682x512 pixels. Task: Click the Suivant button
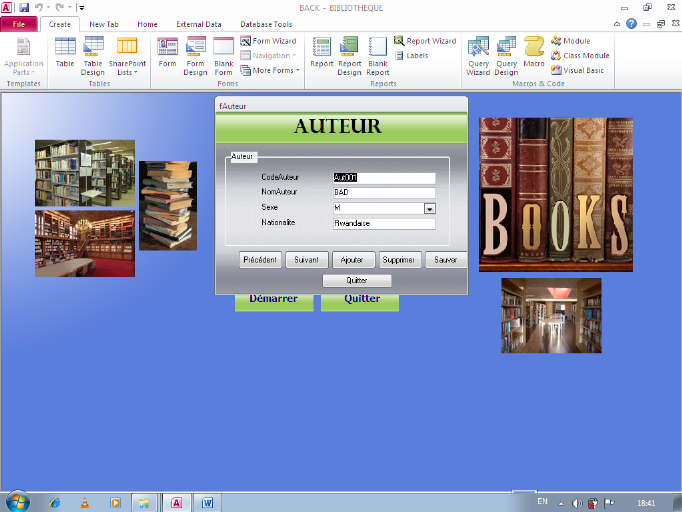(x=307, y=260)
